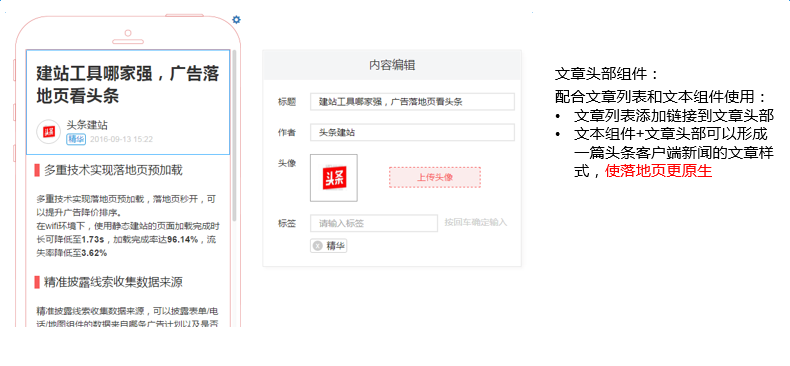The height and width of the screenshot is (366, 790).
Task: Click the 内容编辑 panel header
Action: click(x=392, y=65)
